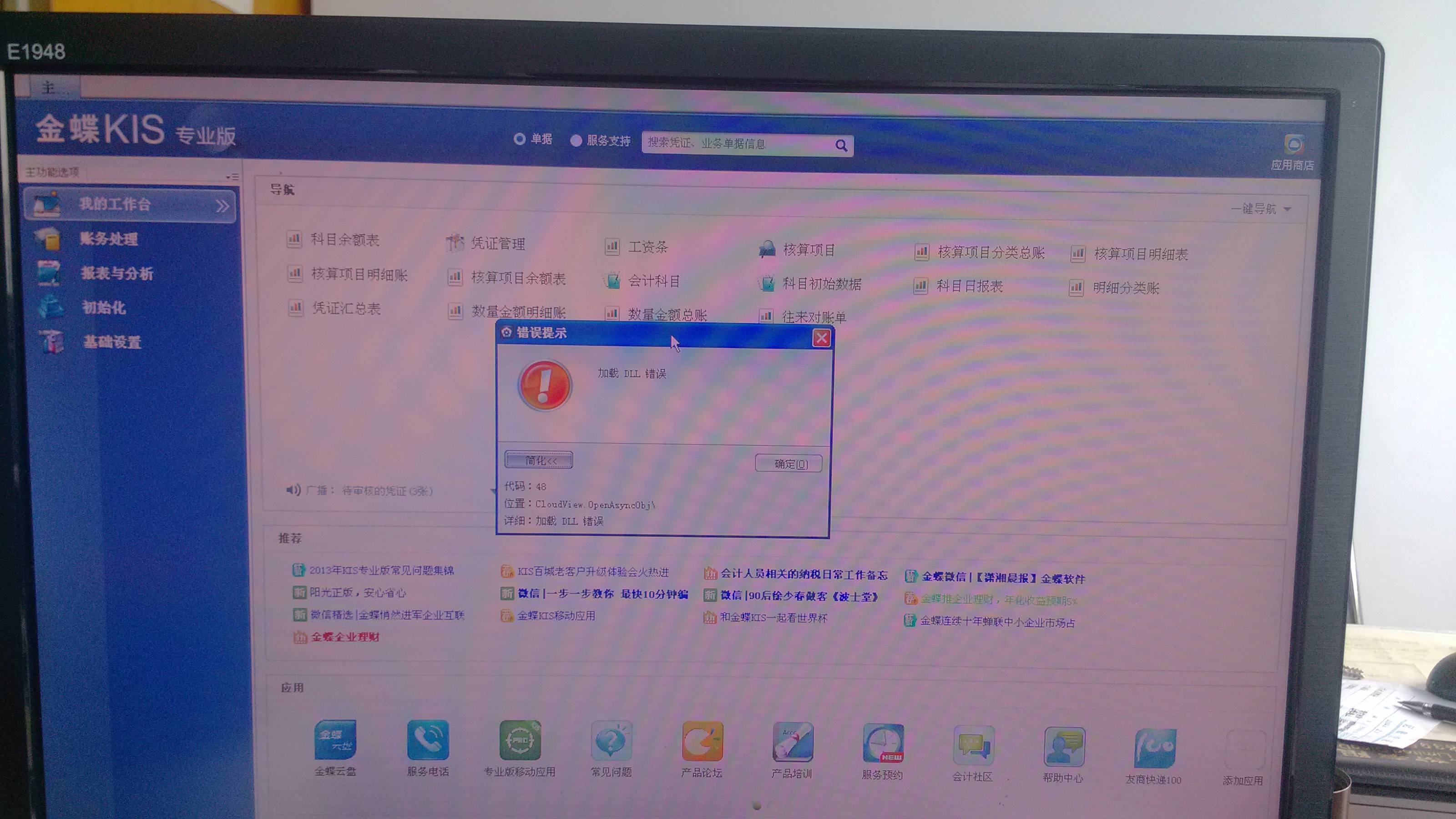The height and width of the screenshot is (819, 1456).
Task: Select 我的工作台 in the sidebar
Action: coord(129,205)
